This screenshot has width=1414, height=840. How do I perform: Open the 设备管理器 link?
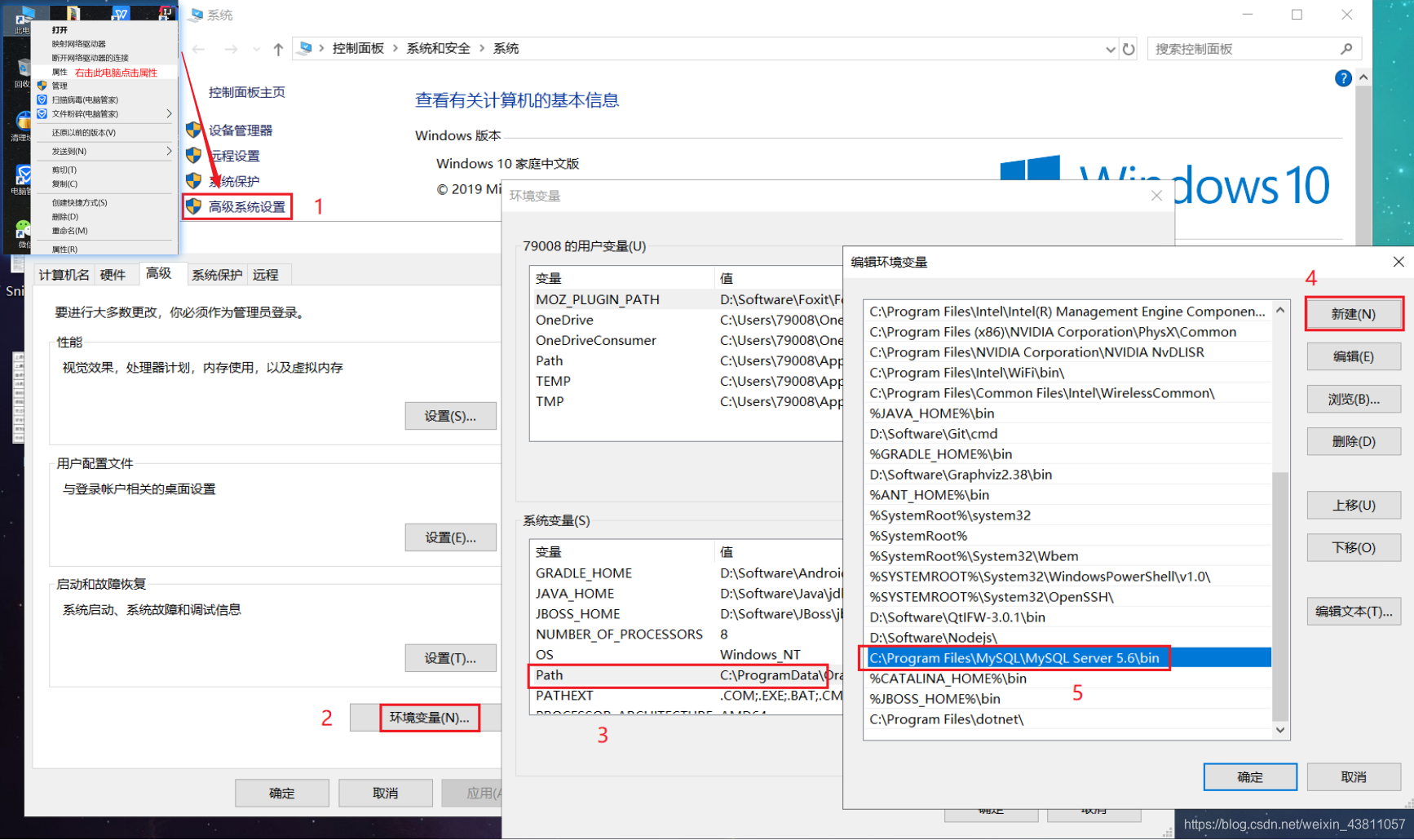241,130
